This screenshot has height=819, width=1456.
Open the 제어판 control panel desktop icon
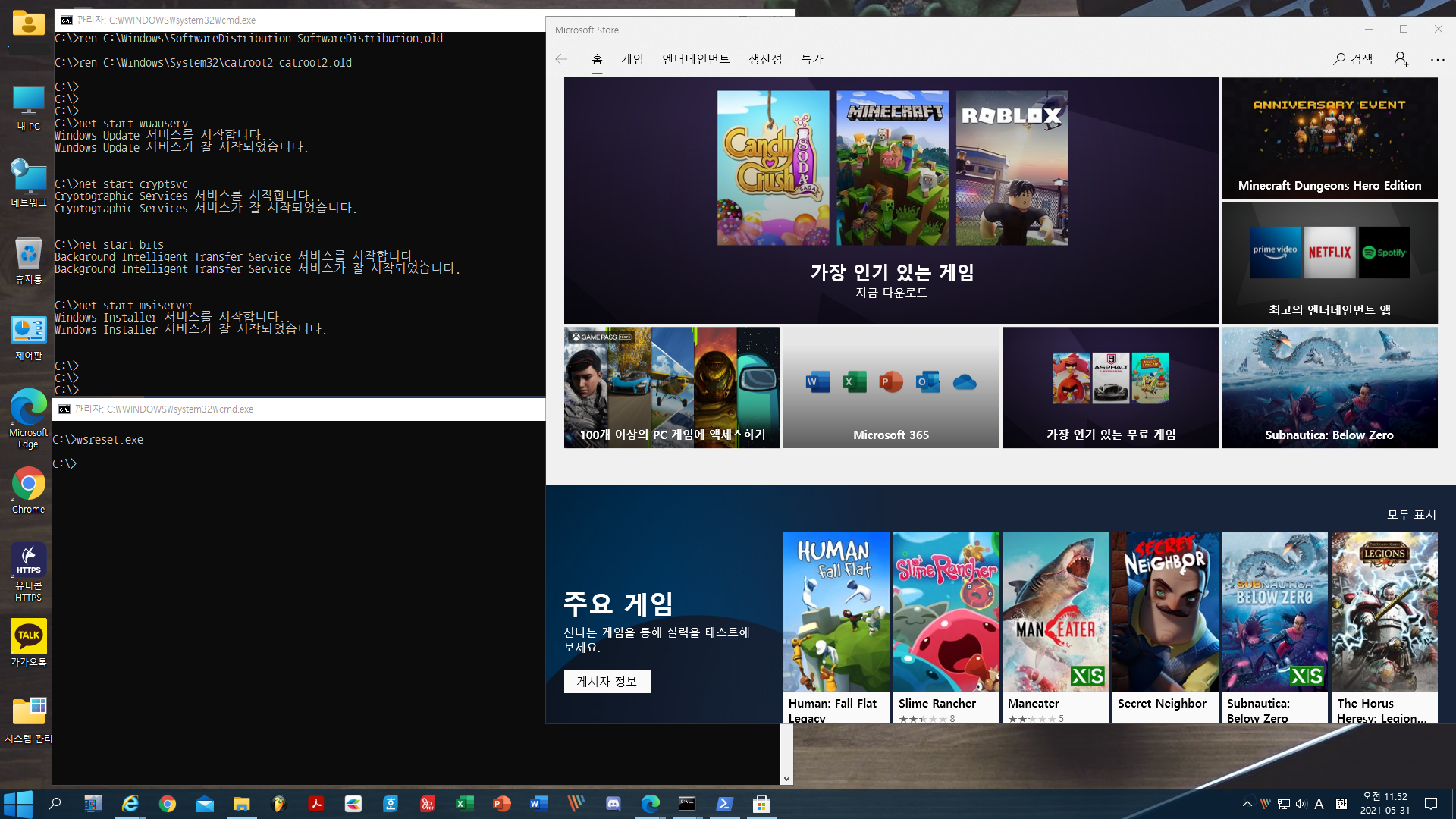pos(29,337)
